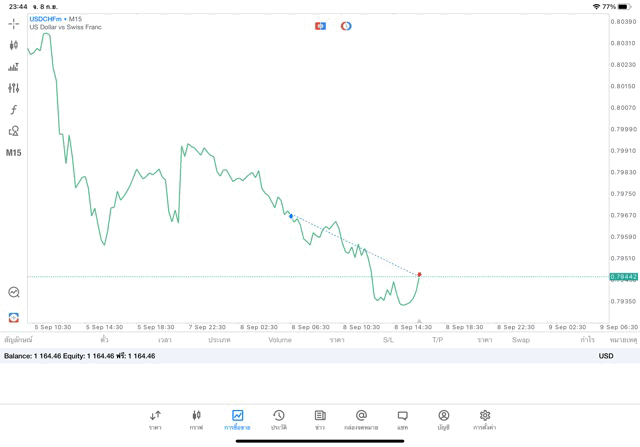The height and width of the screenshot is (447, 640).
Task: Open the chart type candlestick icon
Action: (14, 45)
